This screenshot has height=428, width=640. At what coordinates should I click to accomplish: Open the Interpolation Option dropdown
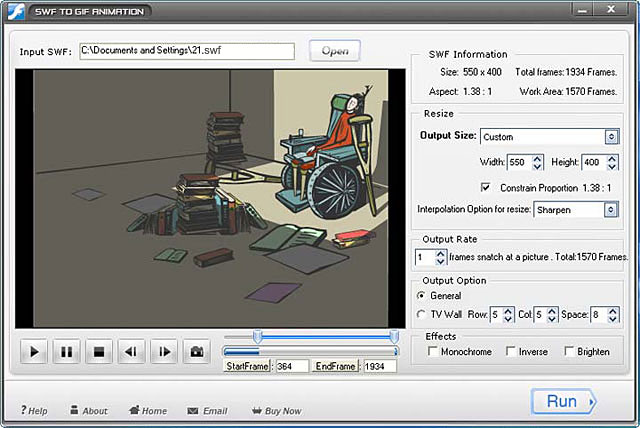click(x=611, y=210)
